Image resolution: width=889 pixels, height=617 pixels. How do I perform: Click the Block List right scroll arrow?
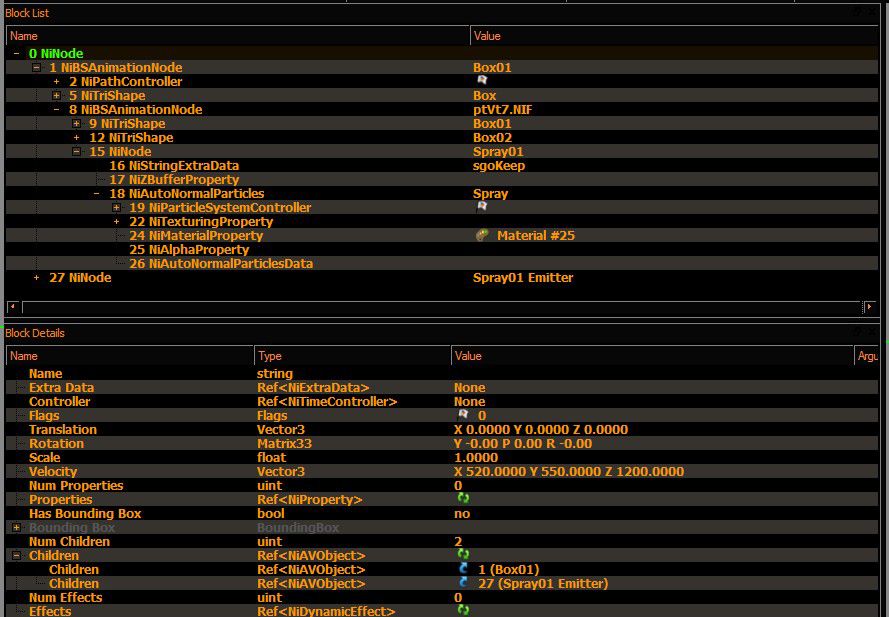coord(869,307)
